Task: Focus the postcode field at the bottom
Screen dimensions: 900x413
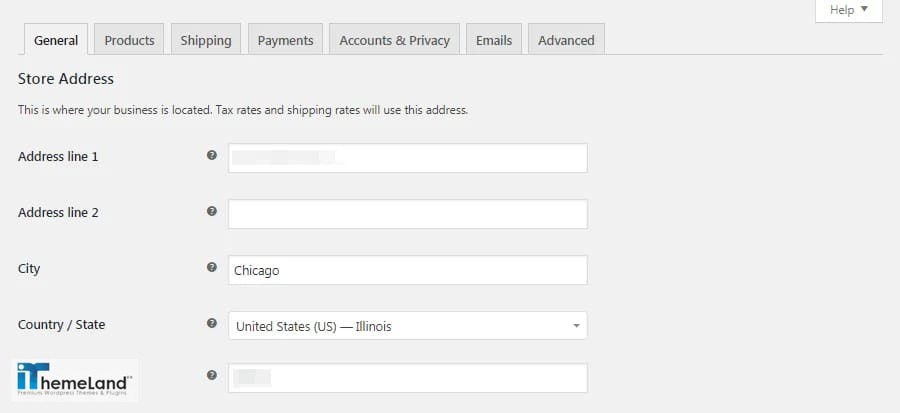Action: tap(408, 378)
